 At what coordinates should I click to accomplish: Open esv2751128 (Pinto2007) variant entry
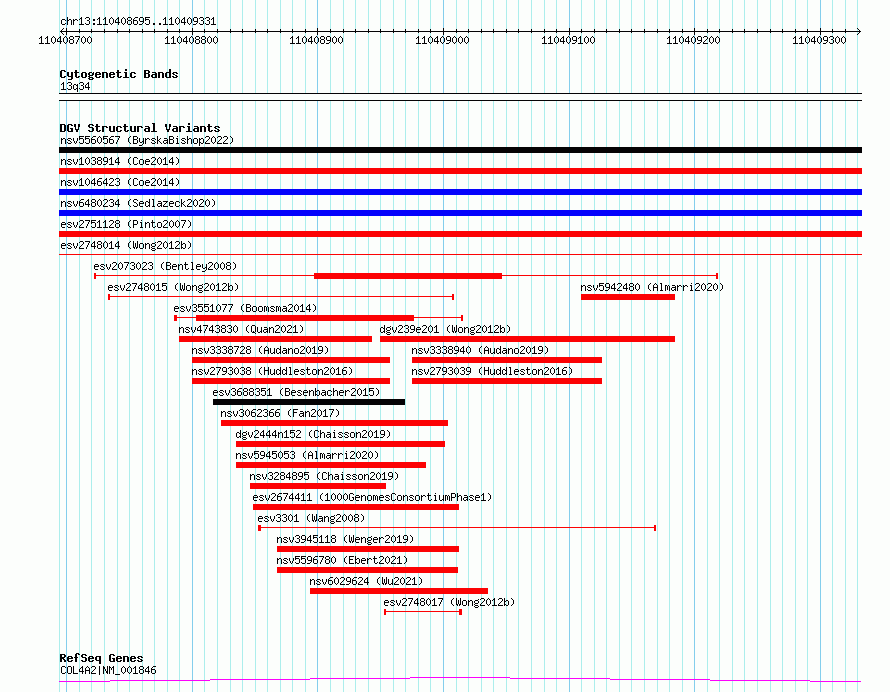click(x=126, y=224)
